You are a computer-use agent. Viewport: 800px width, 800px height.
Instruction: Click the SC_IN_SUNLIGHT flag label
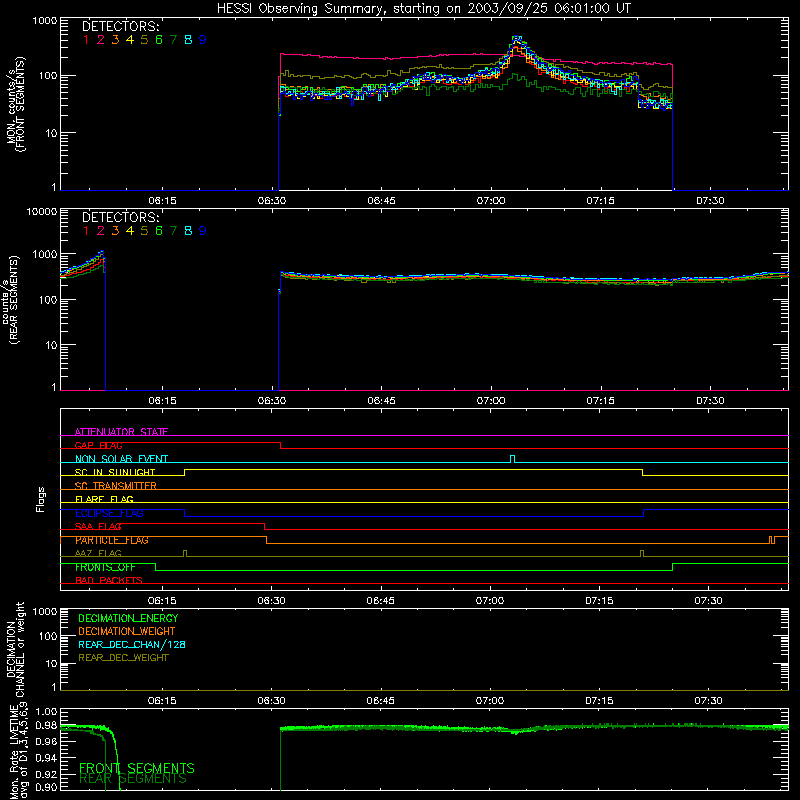115,472
